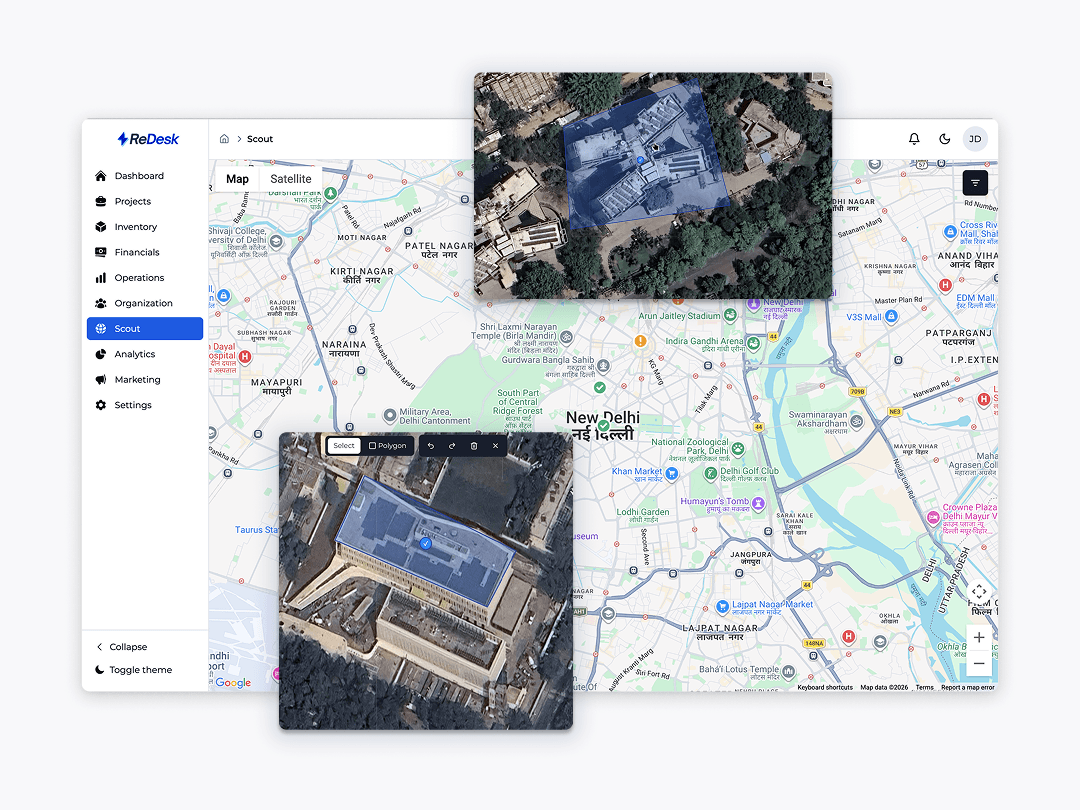The image size is (1080, 810).
Task: Click the Projects briefcase icon
Action: 101,201
